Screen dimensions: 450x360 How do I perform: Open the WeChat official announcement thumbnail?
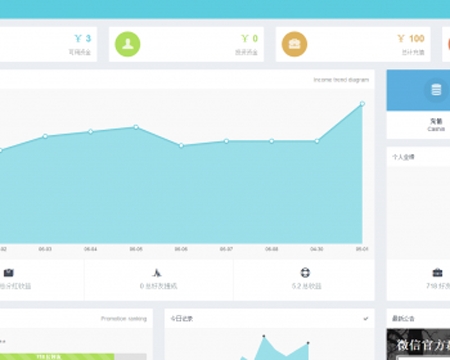click(418, 344)
